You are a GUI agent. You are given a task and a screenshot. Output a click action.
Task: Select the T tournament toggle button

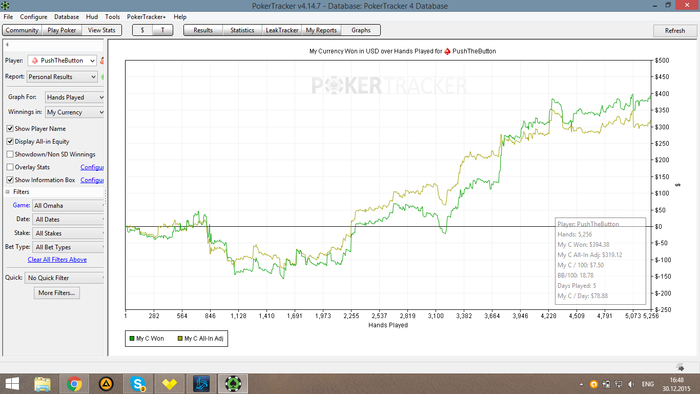pos(162,30)
